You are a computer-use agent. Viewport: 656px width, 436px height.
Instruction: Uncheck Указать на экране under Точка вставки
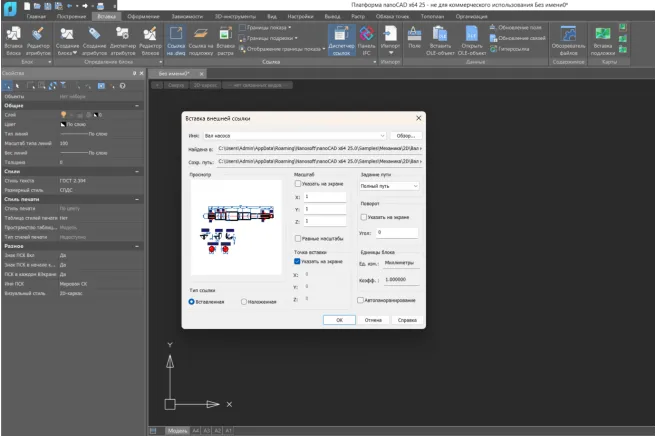point(299,261)
